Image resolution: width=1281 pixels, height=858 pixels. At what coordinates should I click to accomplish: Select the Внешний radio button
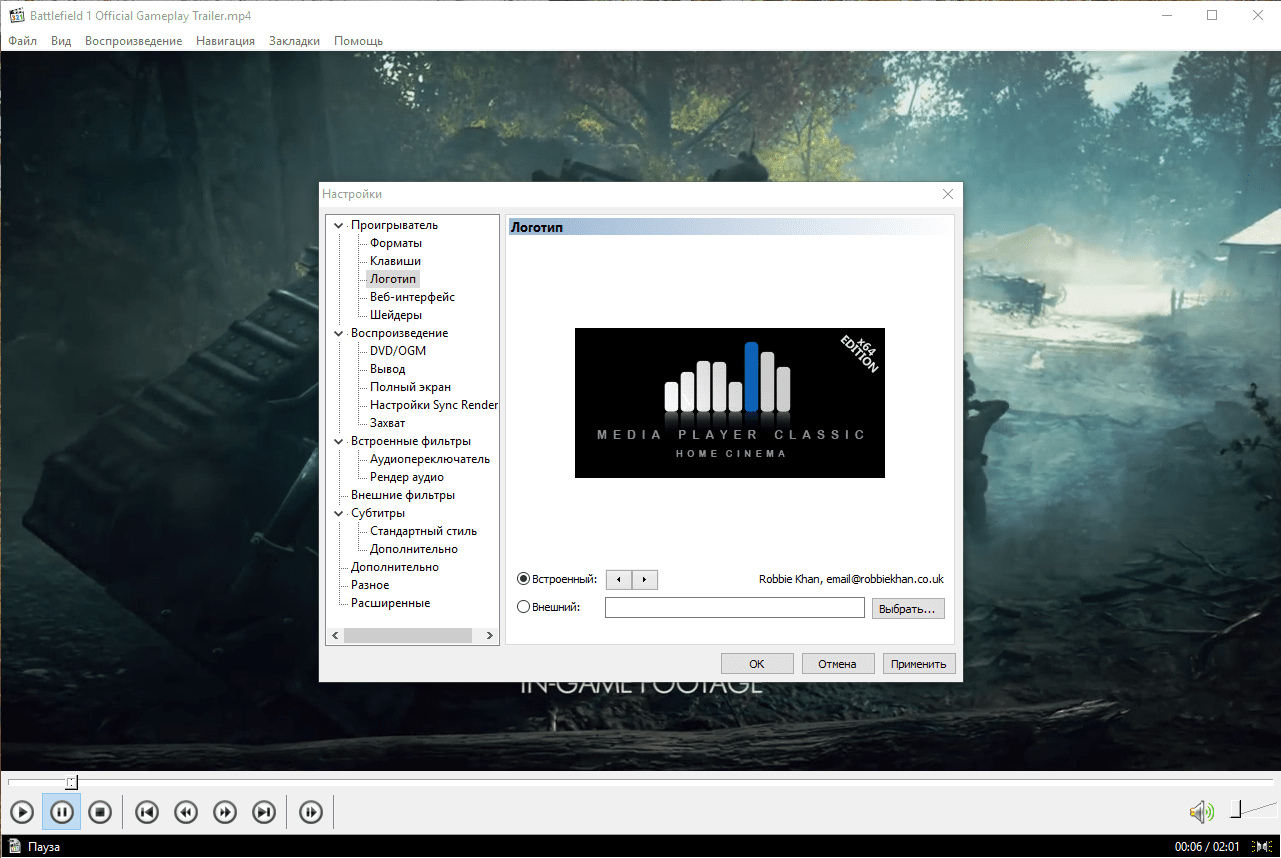pos(524,607)
